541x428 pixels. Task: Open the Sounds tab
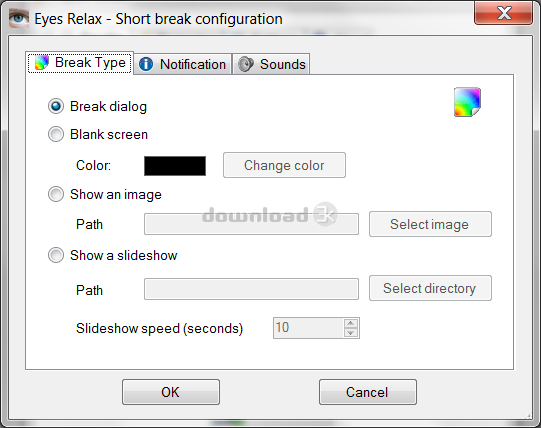point(271,64)
